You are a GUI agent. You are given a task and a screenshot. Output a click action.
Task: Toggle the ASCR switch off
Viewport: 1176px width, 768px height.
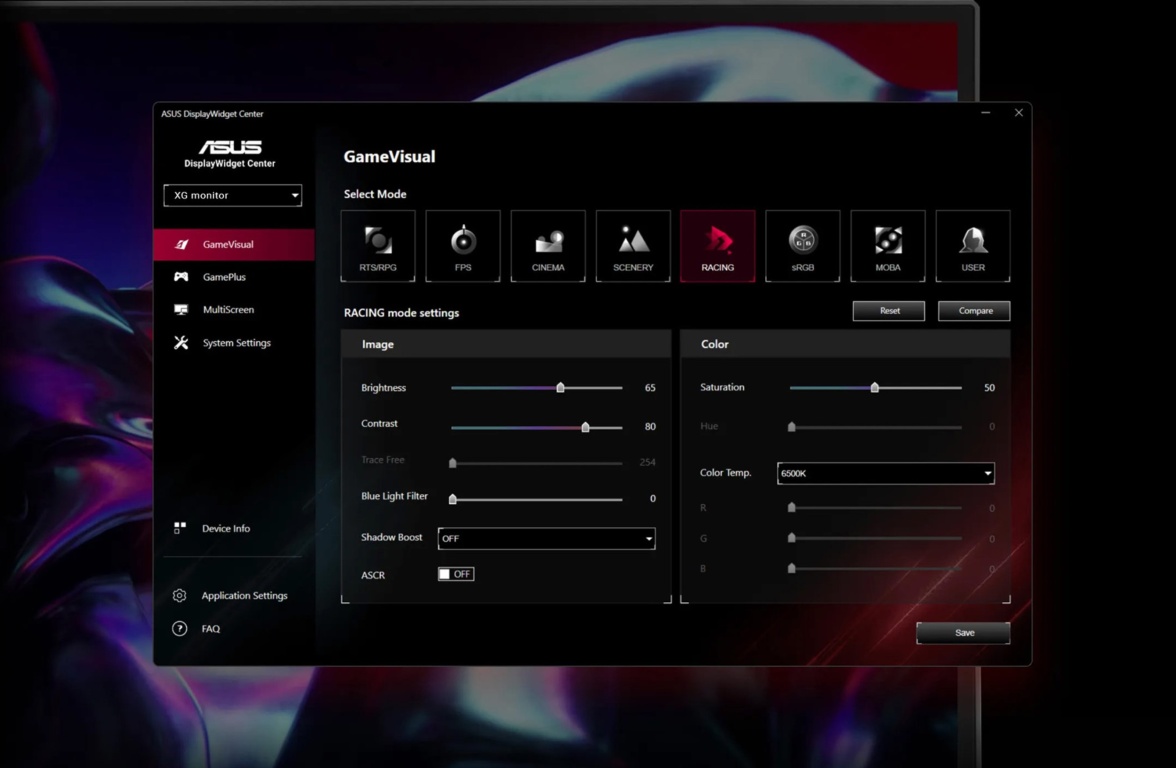click(456, 573)
